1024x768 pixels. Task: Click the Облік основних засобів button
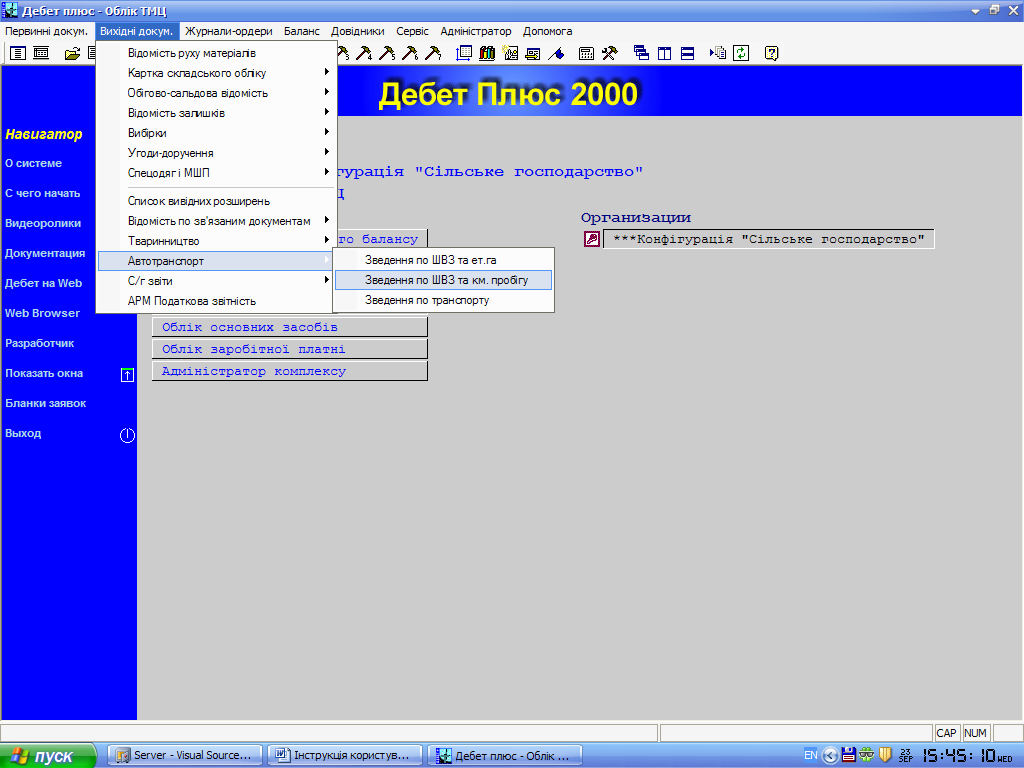click(x=289, y=327)
